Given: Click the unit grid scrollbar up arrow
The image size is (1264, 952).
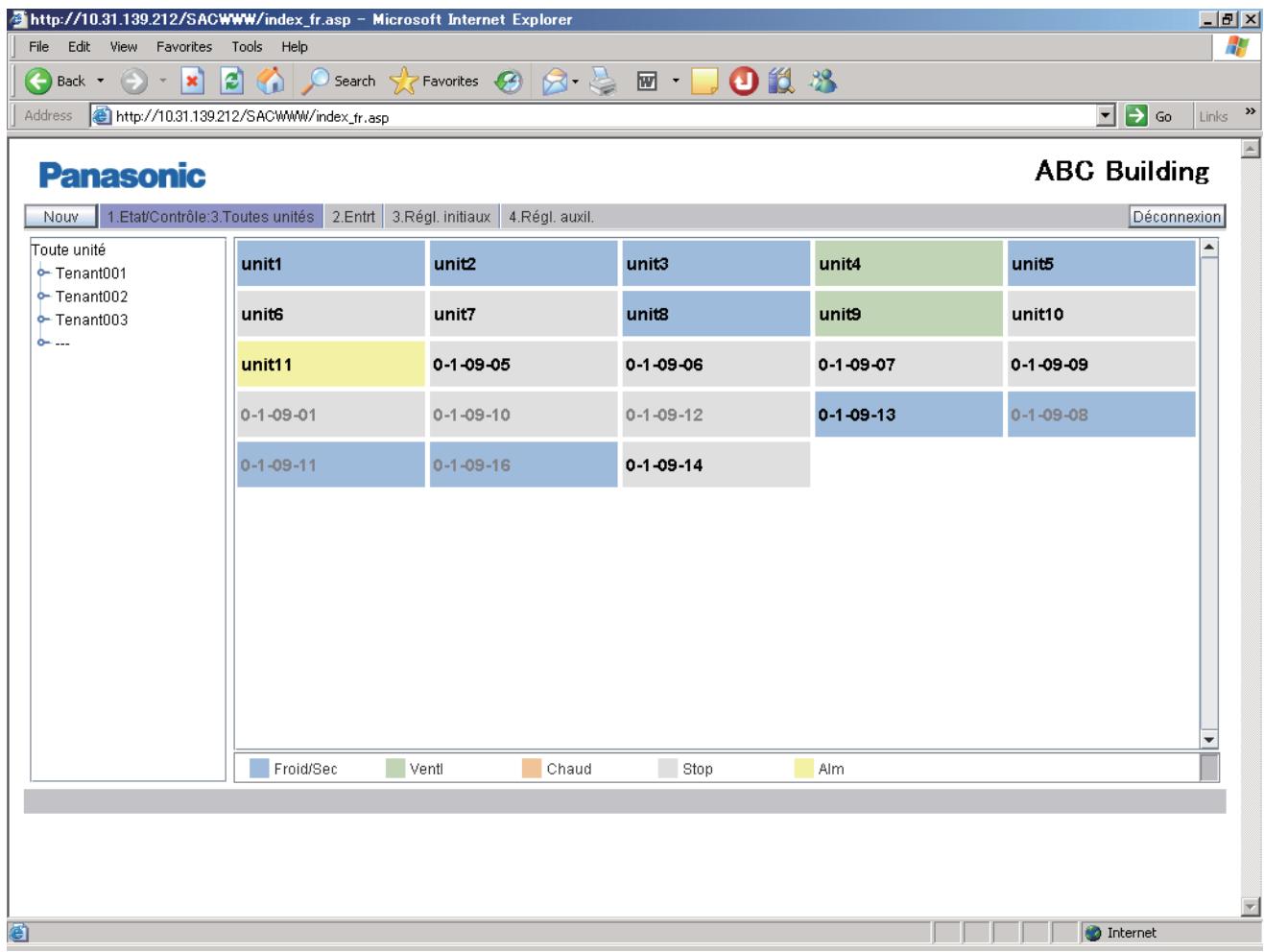Looking at the screenshot, I should point(1209,248).
